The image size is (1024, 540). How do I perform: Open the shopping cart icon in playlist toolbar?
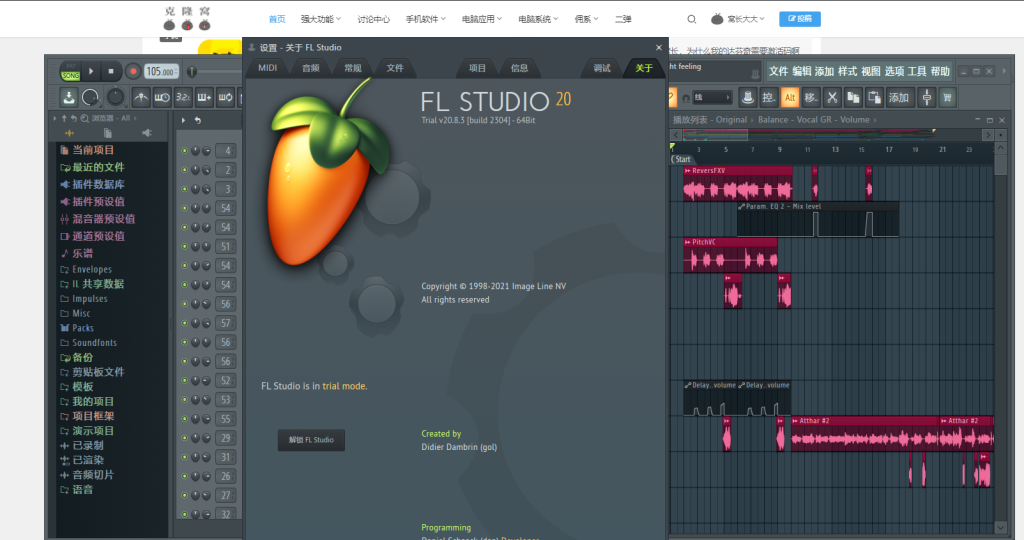[x=948, y=98]
